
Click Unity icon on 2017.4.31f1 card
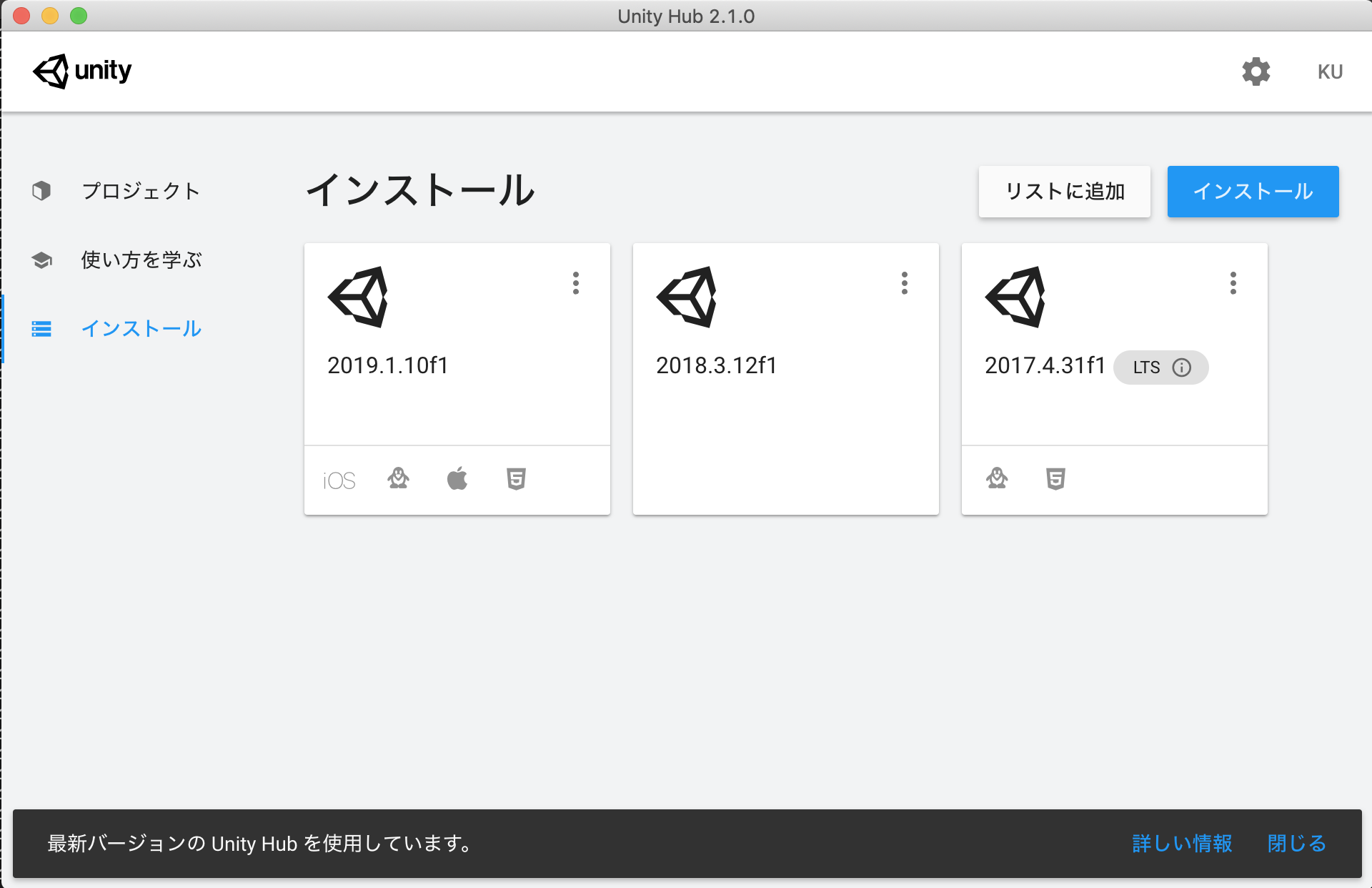[x=1015, y=297]
